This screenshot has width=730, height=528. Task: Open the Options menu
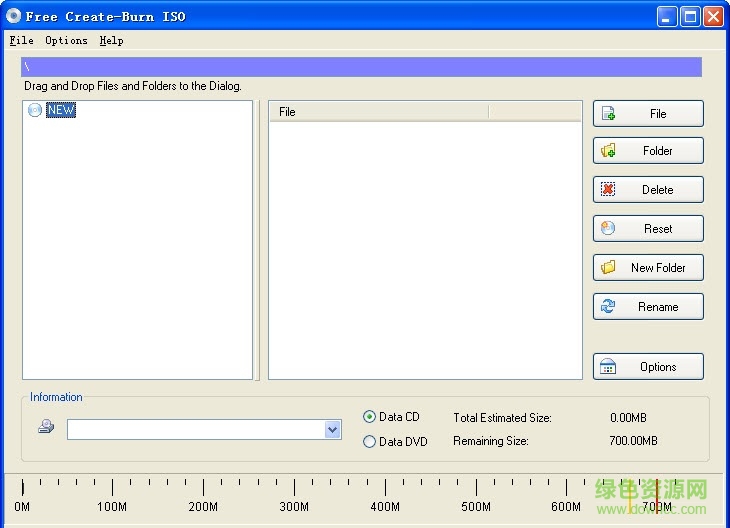(x=66, y=41)
